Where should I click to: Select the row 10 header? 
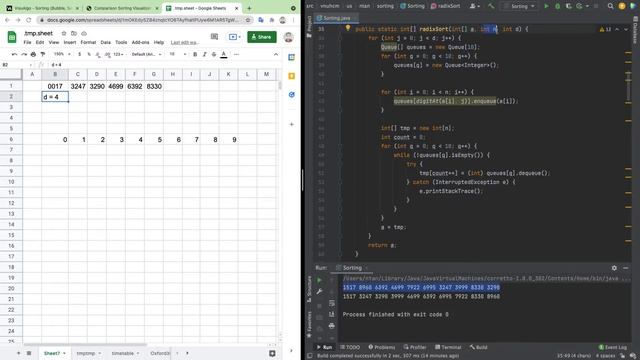(x=11, y=182)
